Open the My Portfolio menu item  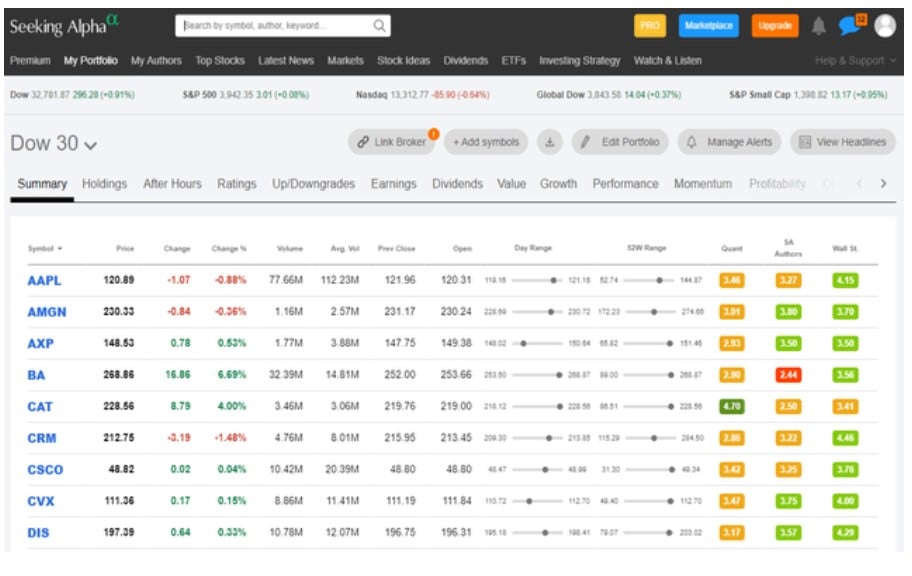[x=91, y=61]
